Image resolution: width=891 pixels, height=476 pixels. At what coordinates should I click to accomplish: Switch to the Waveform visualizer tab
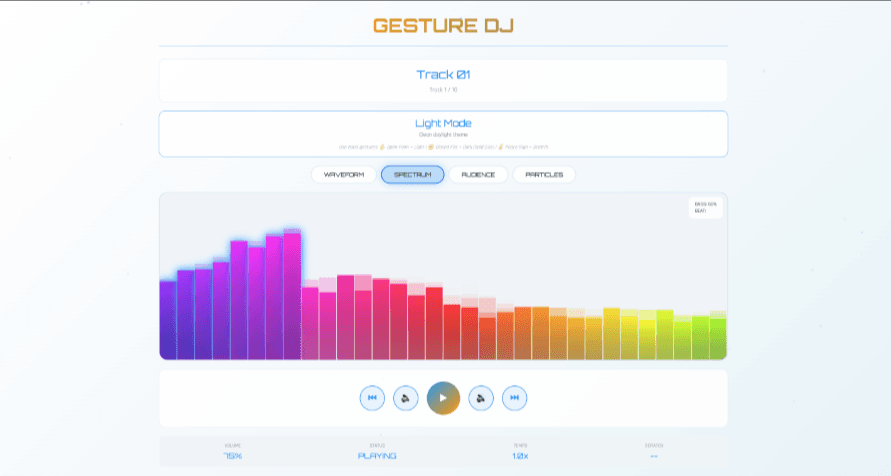pyautogui.click(x=344, y=174)
